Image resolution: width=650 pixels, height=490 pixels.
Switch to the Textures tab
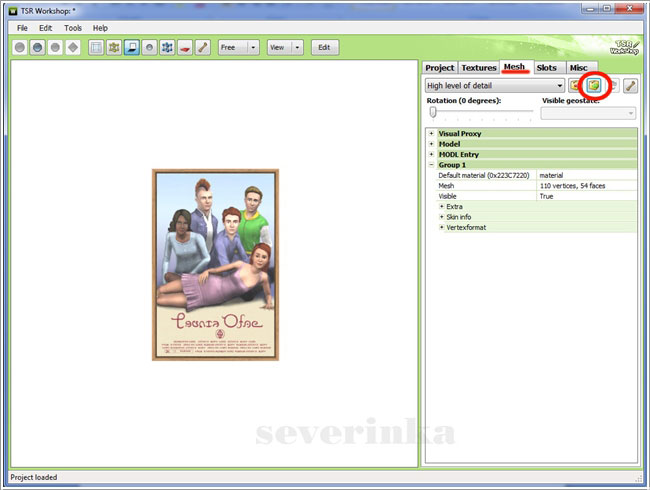click(x=478, y=68)
